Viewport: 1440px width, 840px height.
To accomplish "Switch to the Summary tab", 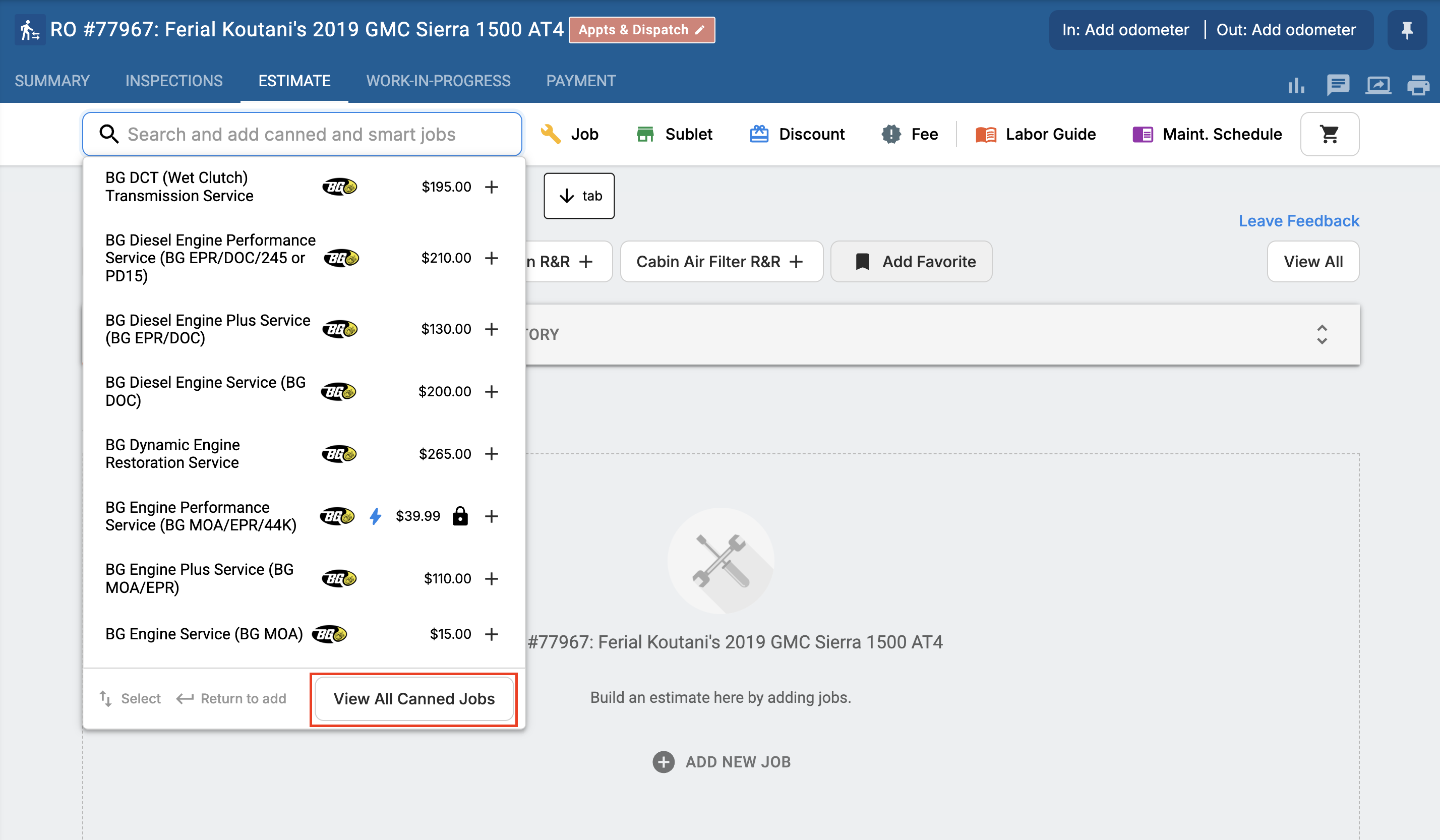I will (x=52, y=81).
